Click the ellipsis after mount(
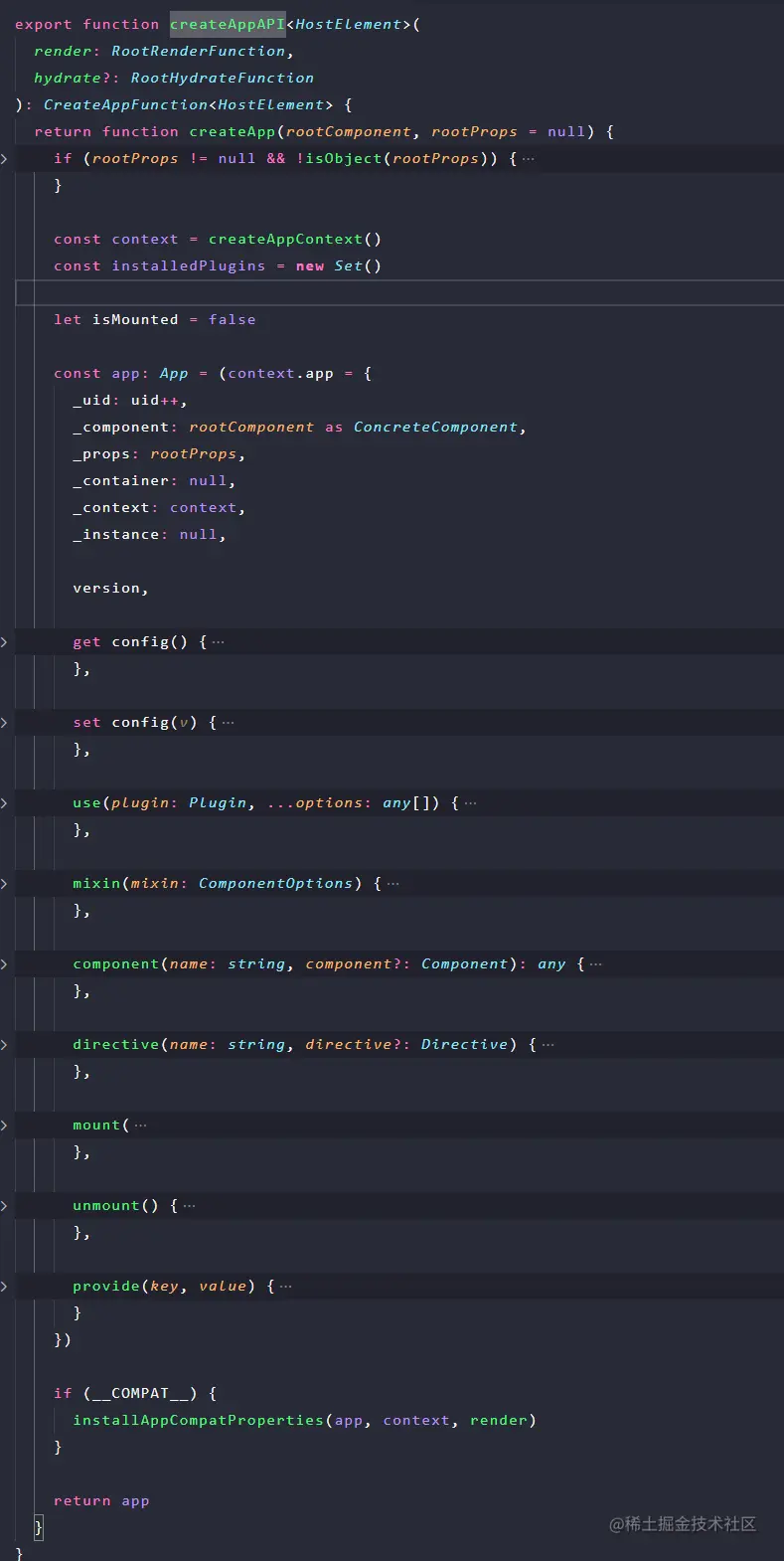The width and height of the screenshot is (784, 1561). coord(140,1126)
